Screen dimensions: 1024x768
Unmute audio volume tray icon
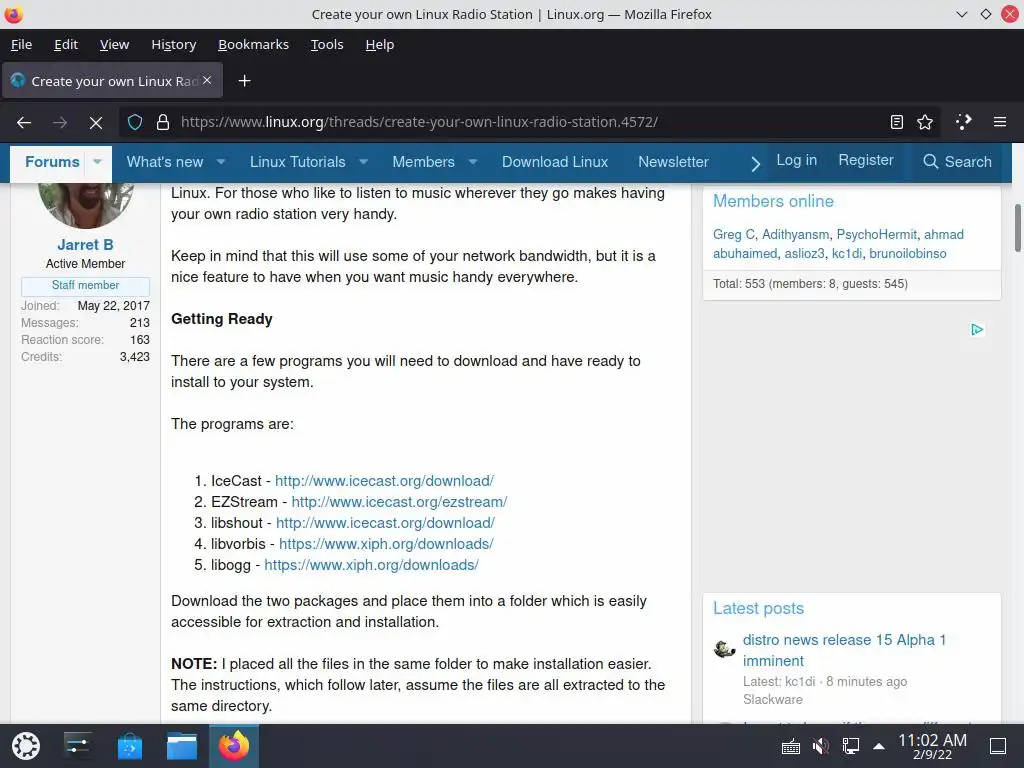pyautogui.click(x=820, y=746)
